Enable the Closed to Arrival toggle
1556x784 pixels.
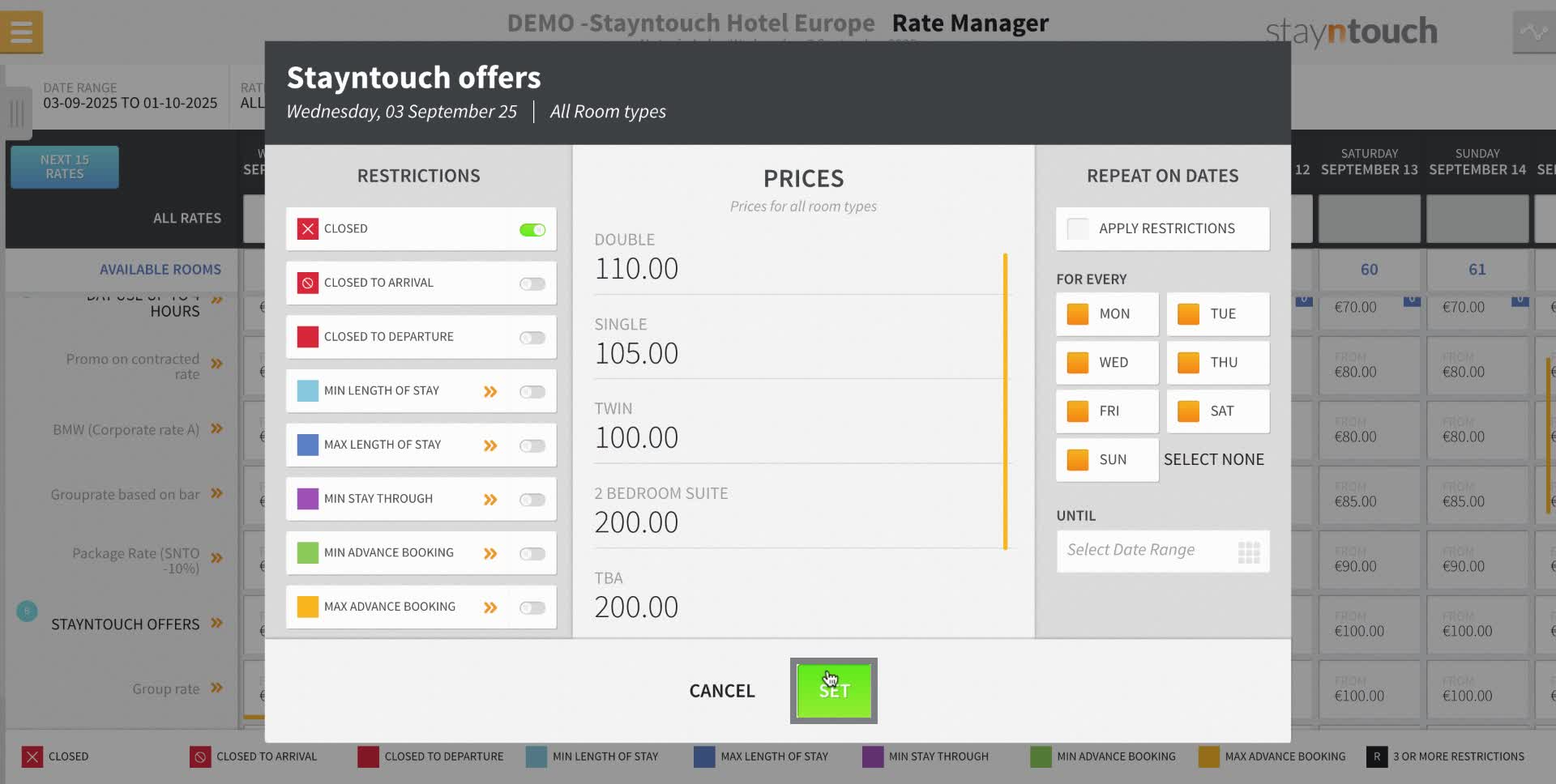click(532, 284)
